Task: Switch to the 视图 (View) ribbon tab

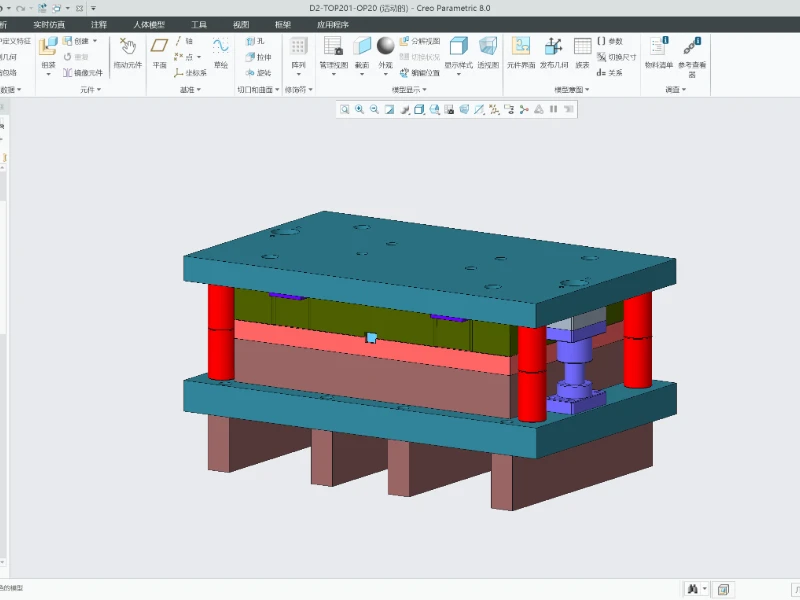Action: pyautogui.click(x=241, y=23)
